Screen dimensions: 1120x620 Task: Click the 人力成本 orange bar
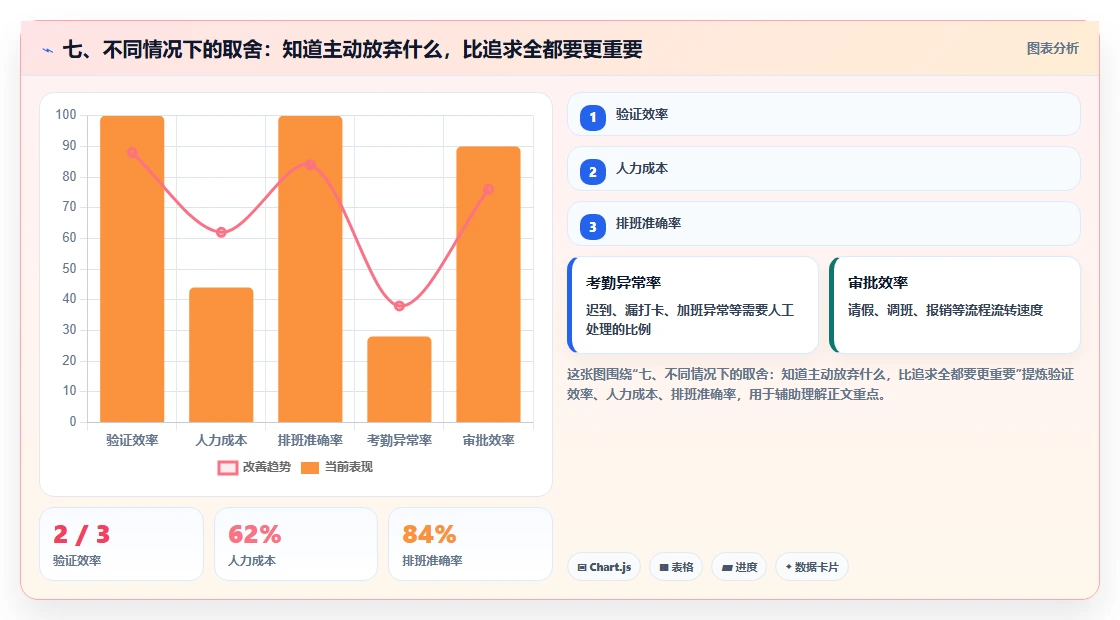point(221,355)
